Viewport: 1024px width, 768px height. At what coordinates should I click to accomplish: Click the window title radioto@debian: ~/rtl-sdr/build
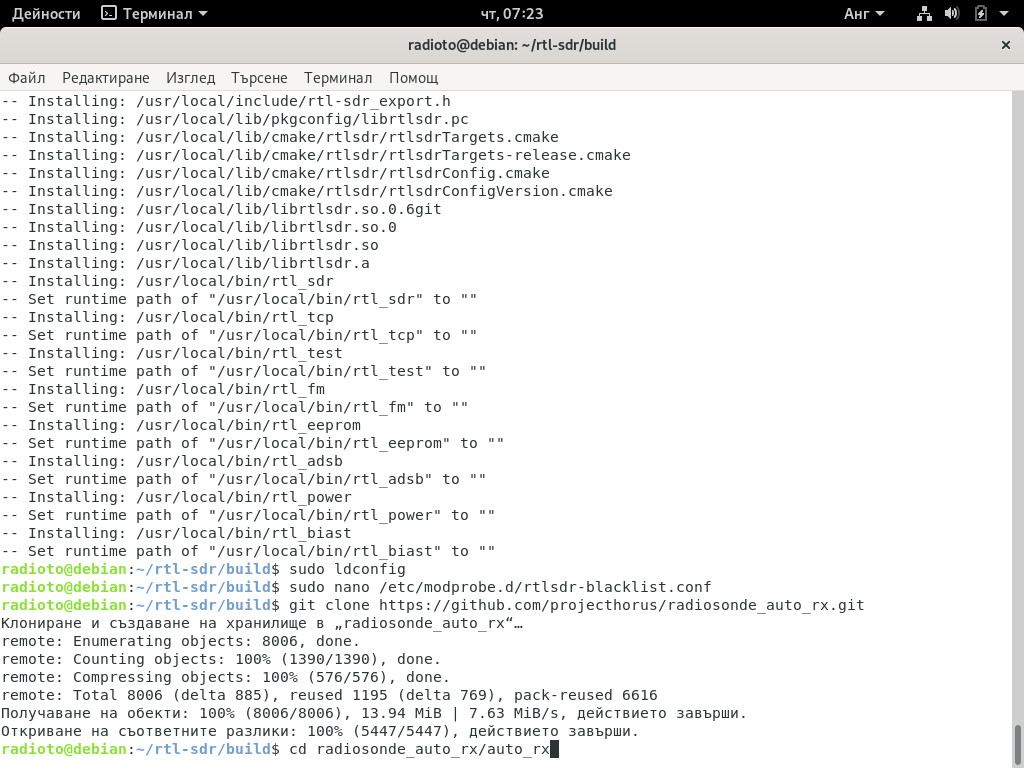511,45
